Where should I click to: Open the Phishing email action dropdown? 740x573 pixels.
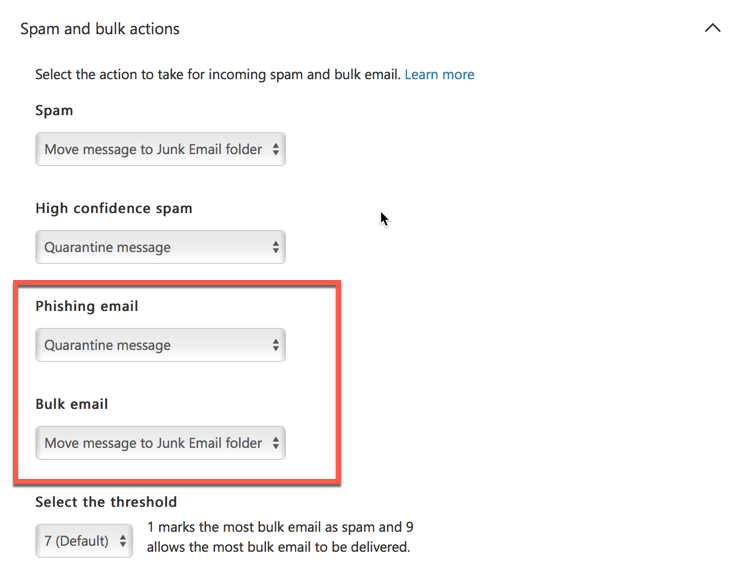(160, 345)
